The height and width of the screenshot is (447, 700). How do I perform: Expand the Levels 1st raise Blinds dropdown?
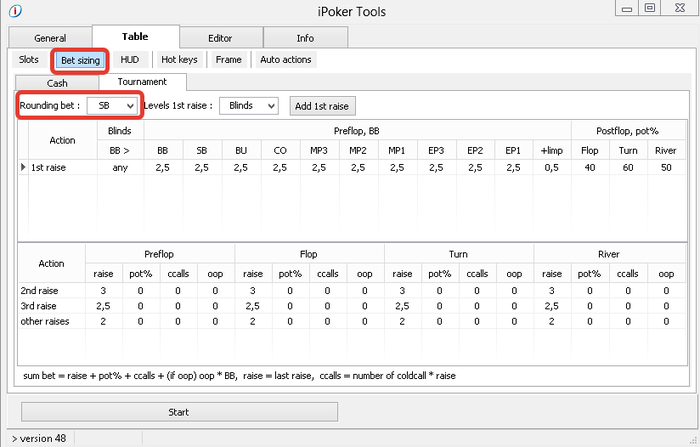click(x=249, y=106)
